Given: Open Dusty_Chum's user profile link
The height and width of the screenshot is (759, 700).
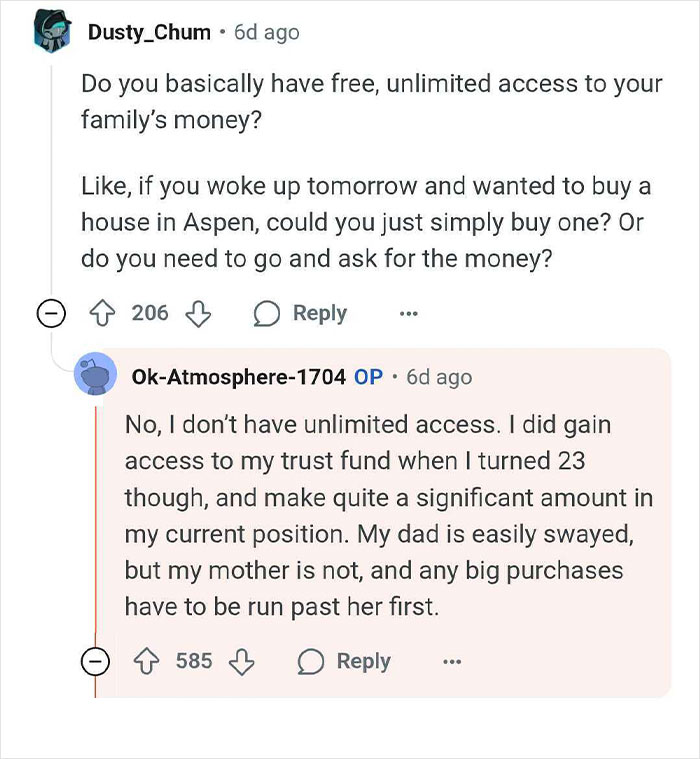Looking at the screenshot, I should click(x=149, y=32).
